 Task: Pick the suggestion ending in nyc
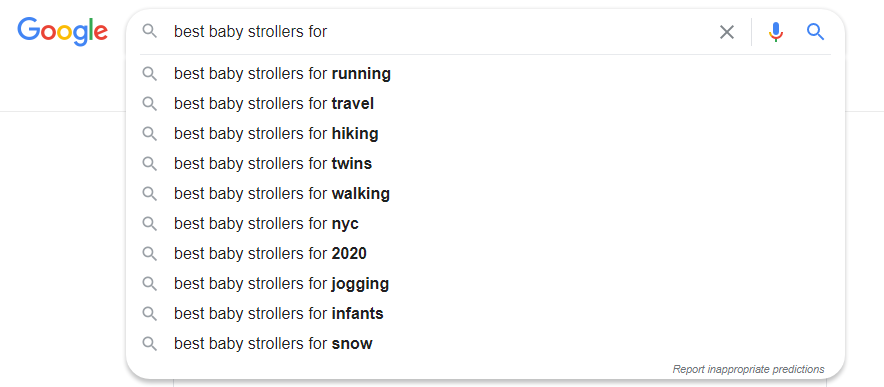(x=485, y=223)
